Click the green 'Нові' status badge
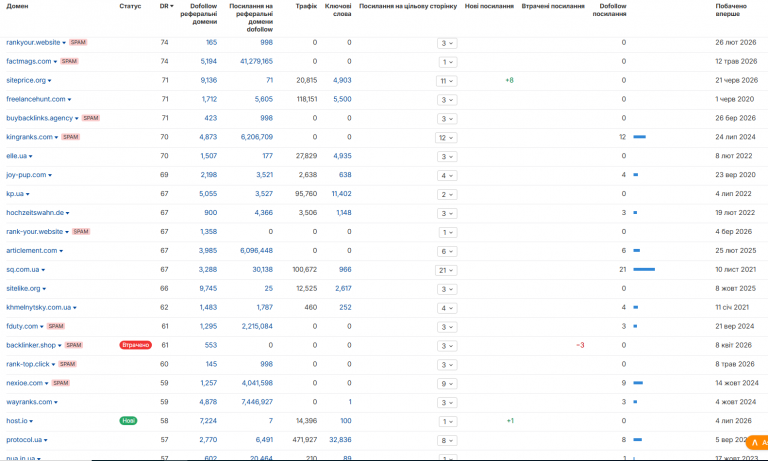The image size is (768, 461). [x=128, y=421]
